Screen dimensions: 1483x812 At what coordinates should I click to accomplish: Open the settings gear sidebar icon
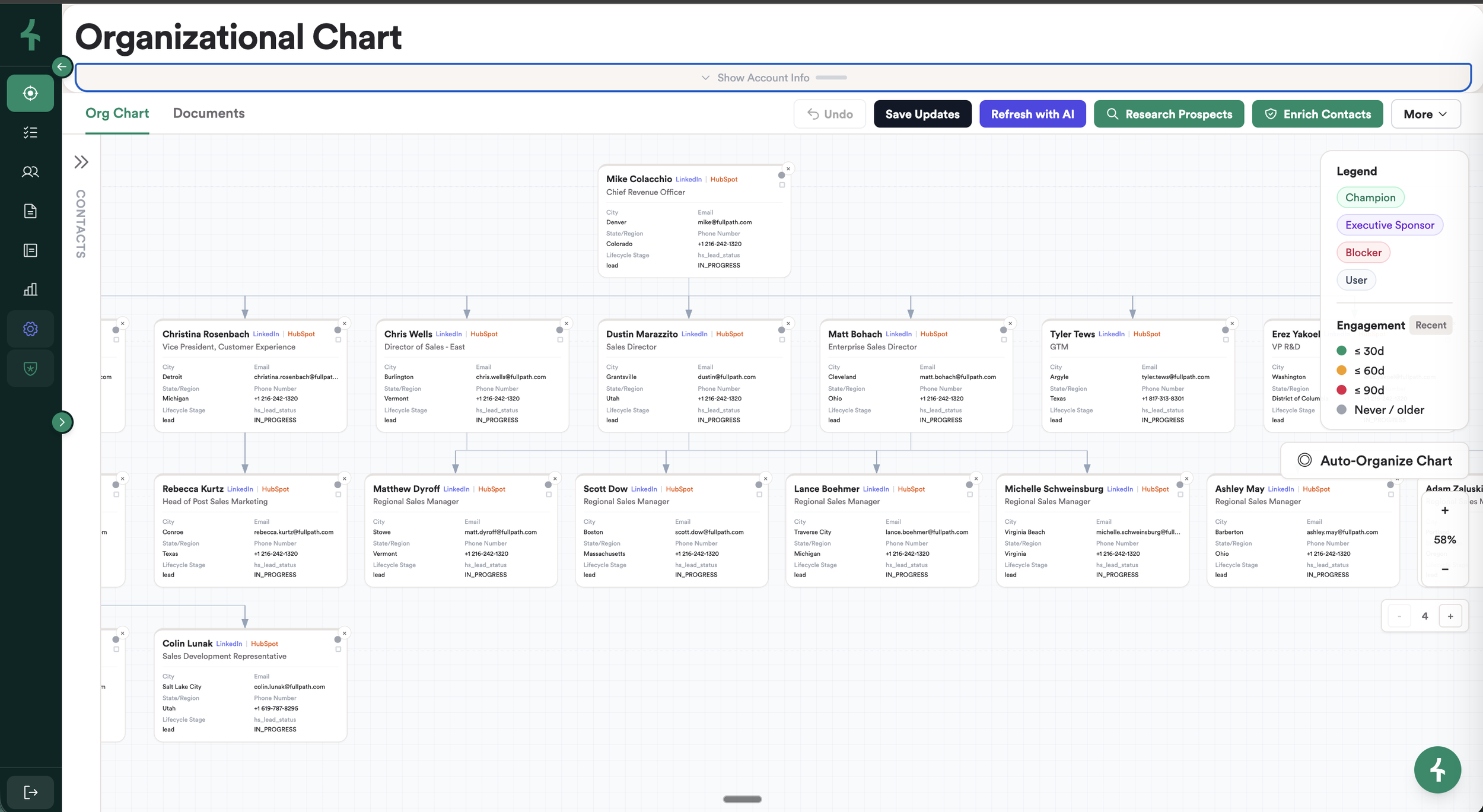30,329
